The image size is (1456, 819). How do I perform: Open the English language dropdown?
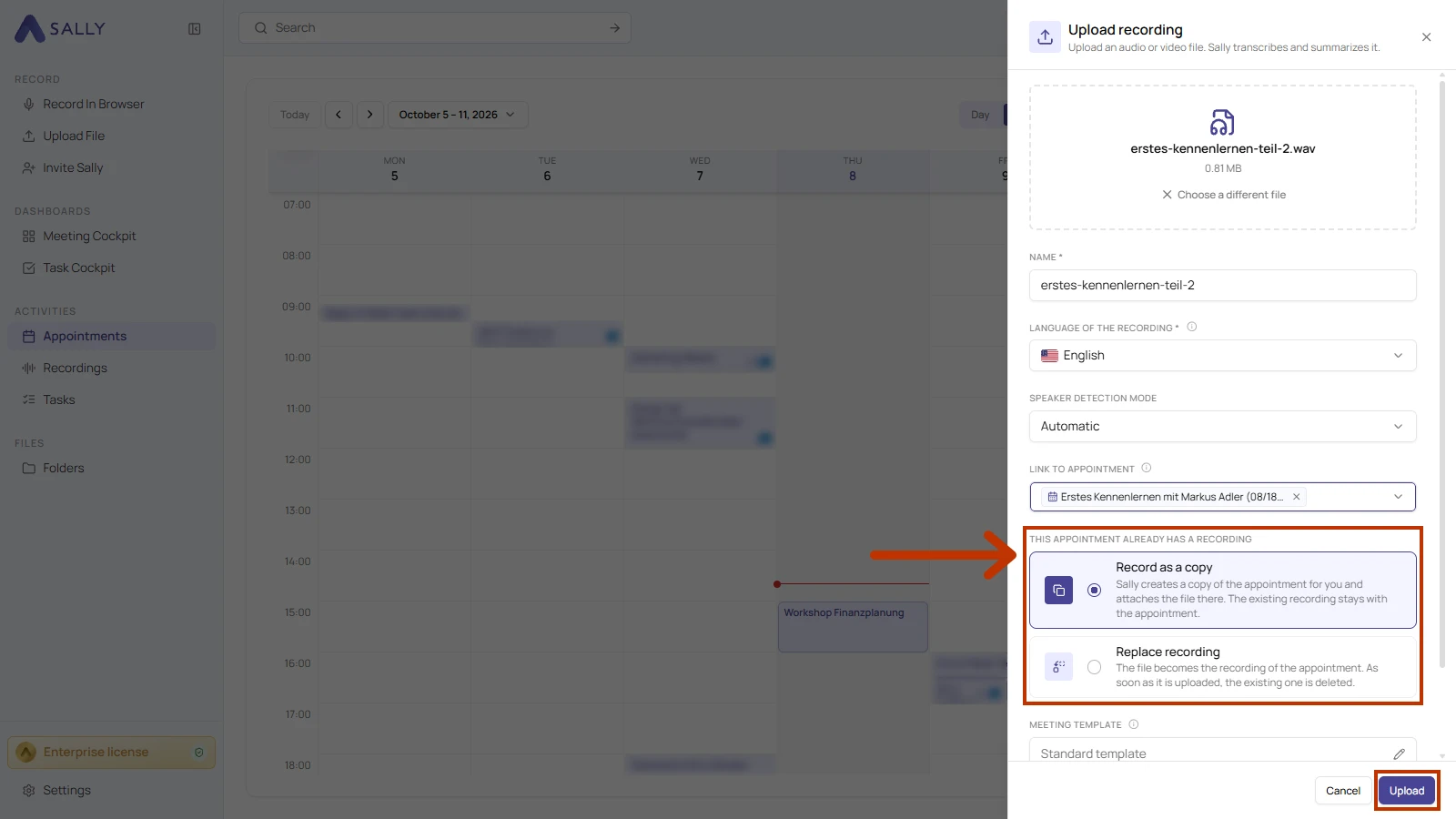(1222, 356)
